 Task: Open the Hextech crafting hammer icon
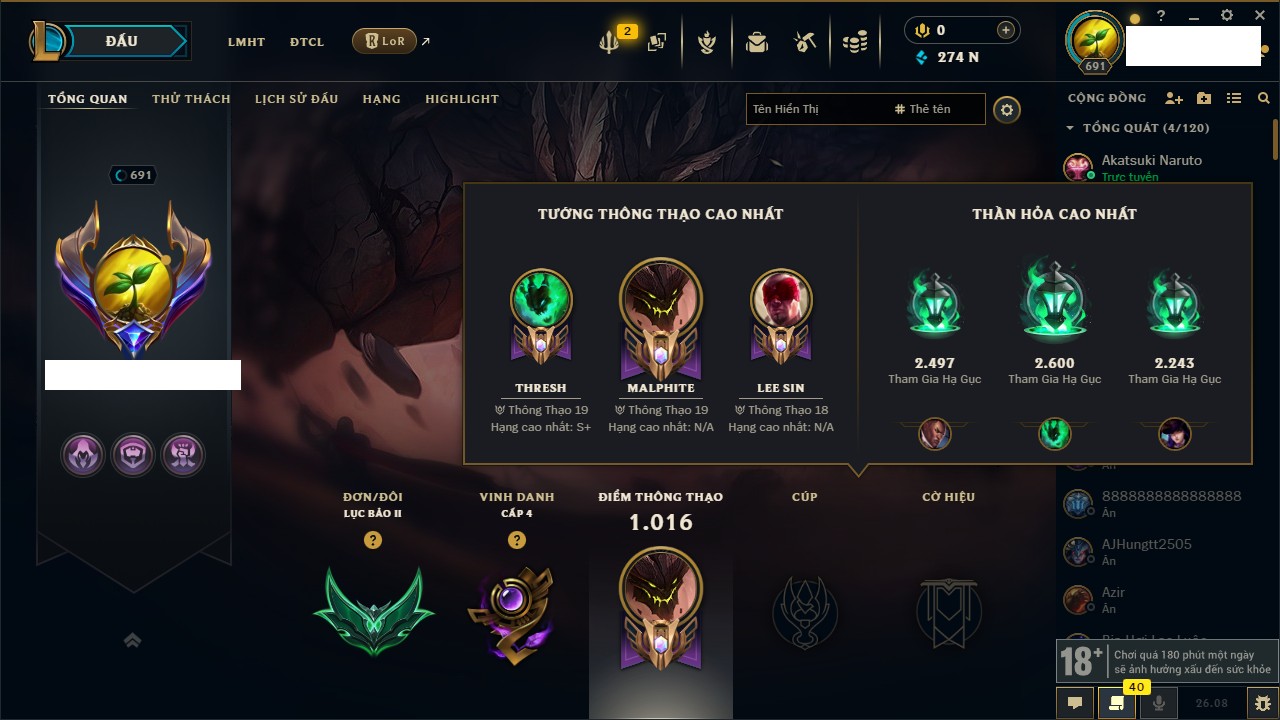tap(805, 42)
